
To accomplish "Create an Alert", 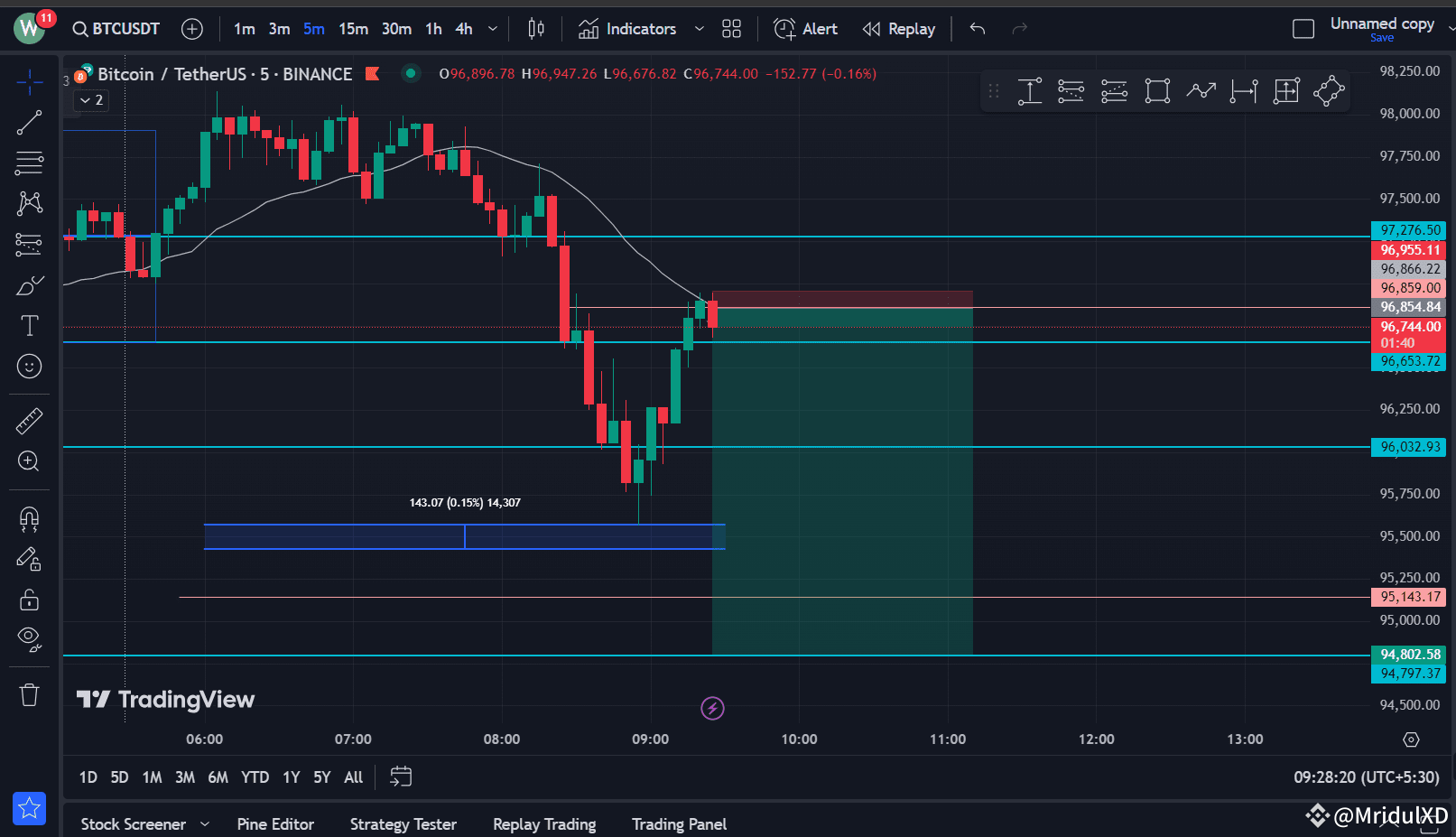I will pyautogui.click(x=806, y=29).
